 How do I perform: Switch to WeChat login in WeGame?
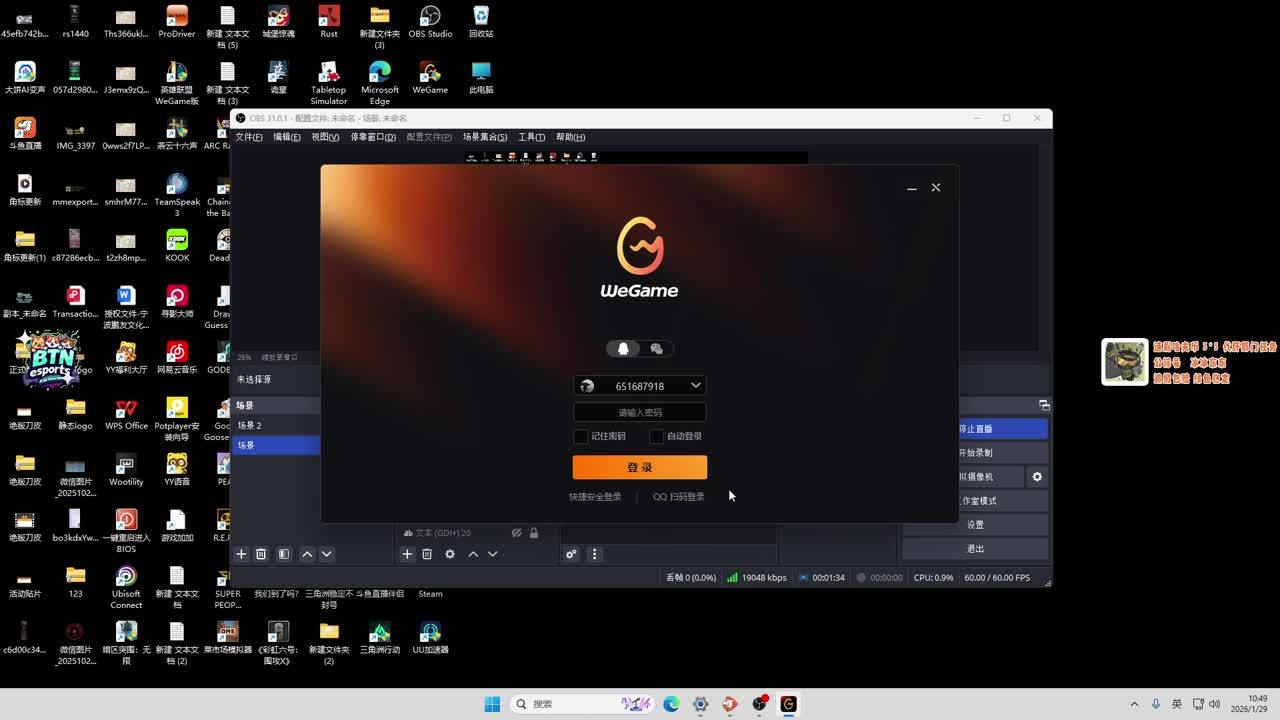click(656, 349)
